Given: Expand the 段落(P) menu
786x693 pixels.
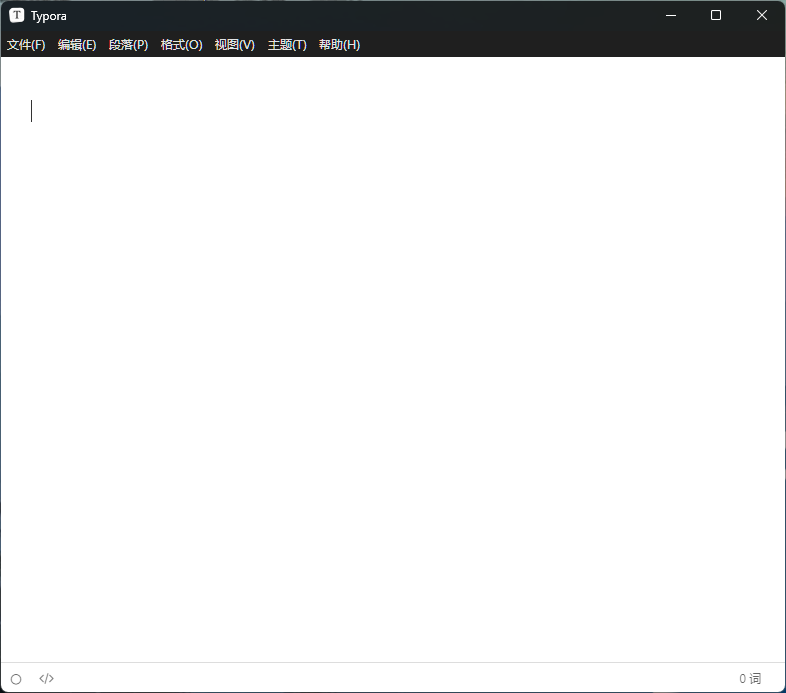Looking at the screenshot, I should pos(128,45).
